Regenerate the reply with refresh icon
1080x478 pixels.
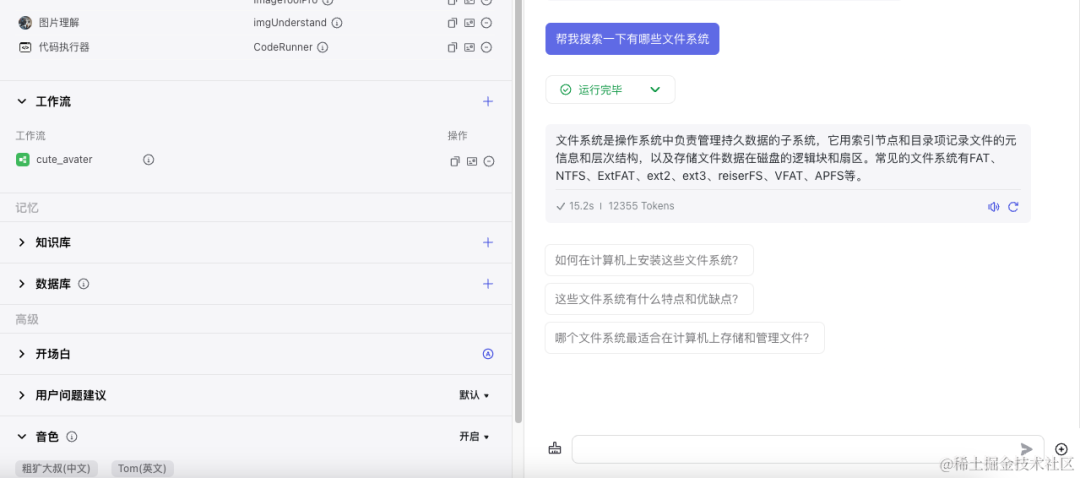click(1013, 207)
